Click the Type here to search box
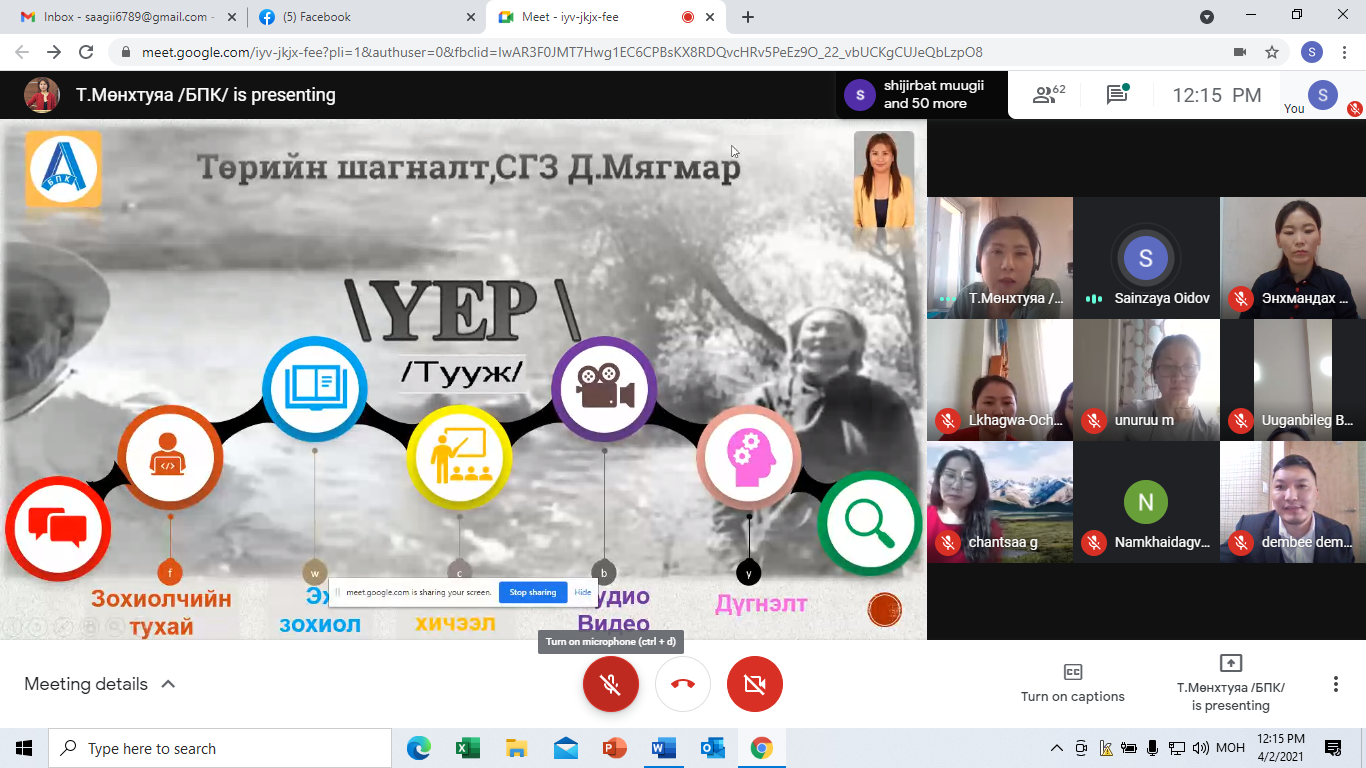1366x768 pixels. 220,748
